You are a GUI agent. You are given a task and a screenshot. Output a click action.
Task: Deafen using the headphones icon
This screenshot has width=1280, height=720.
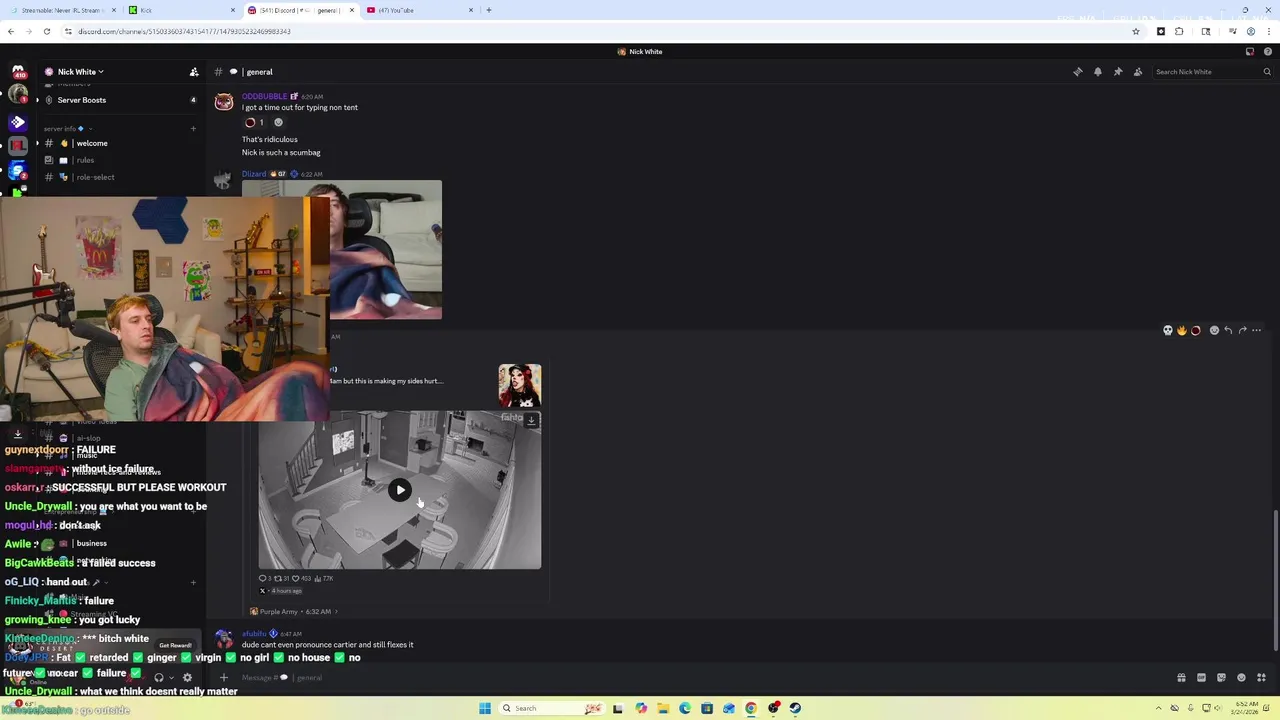(158, 677)
